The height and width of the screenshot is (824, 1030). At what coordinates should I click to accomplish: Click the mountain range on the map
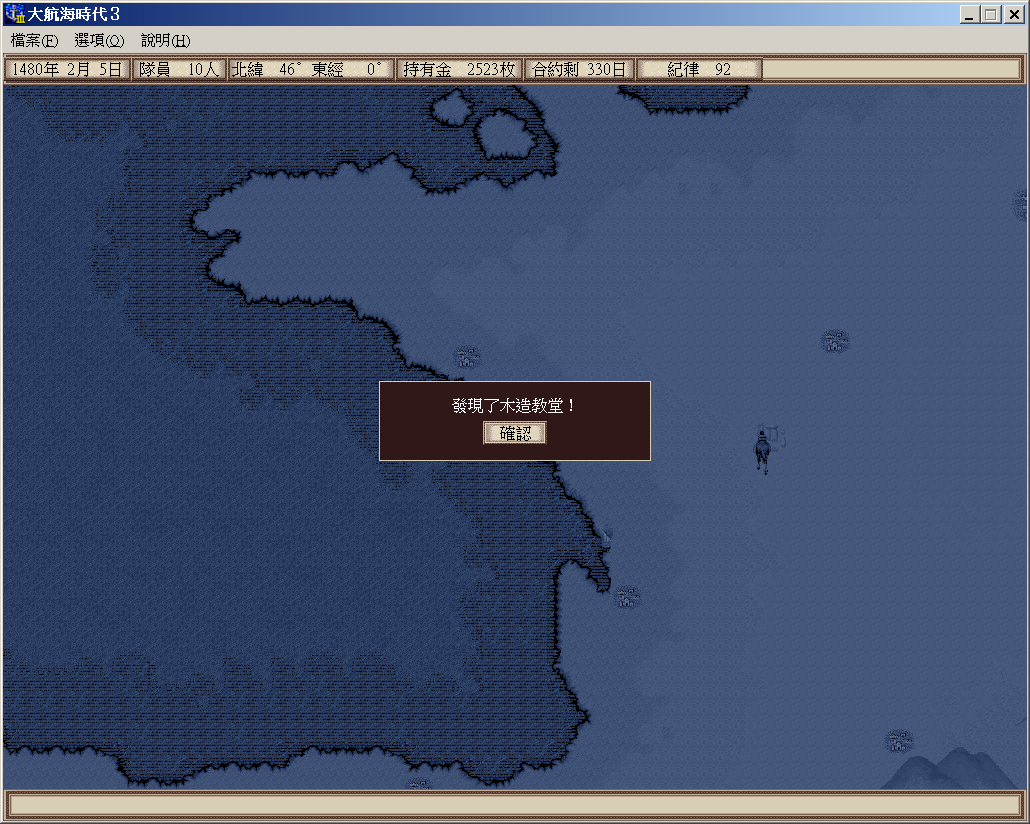point(950,770)
